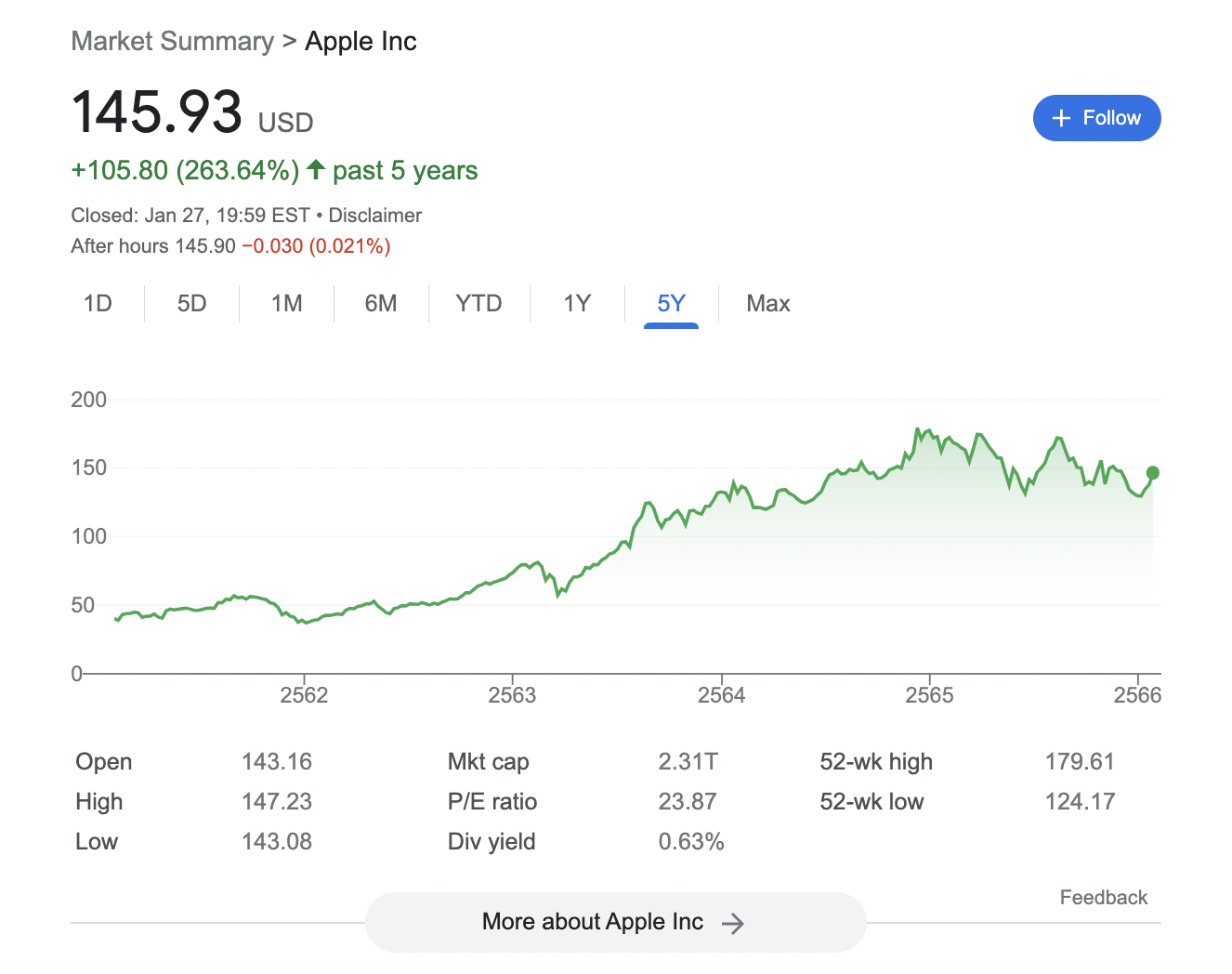This screenshot has width=1232, height=974.
Task: Click the Mkt cap label
Action: click(489, 762)
